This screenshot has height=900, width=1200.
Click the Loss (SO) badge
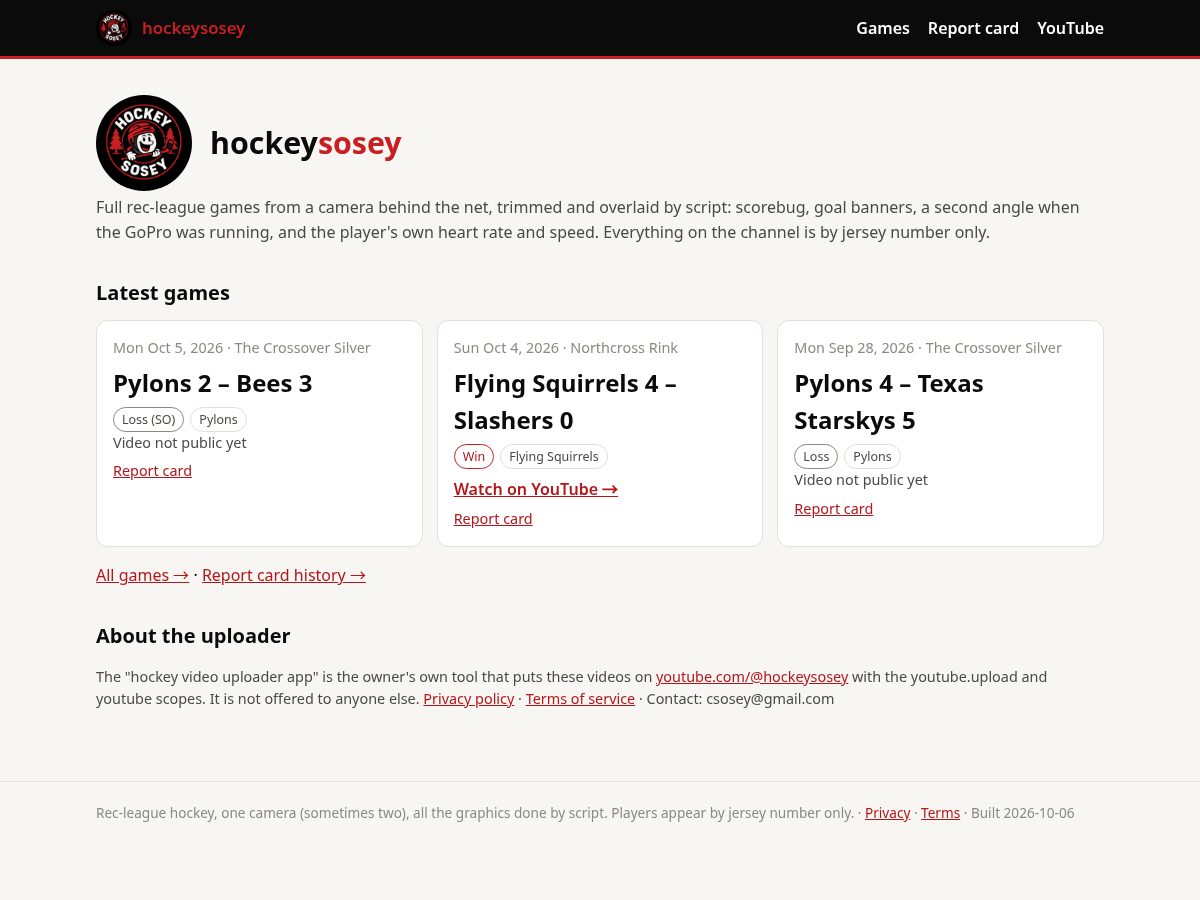(148, 420)
